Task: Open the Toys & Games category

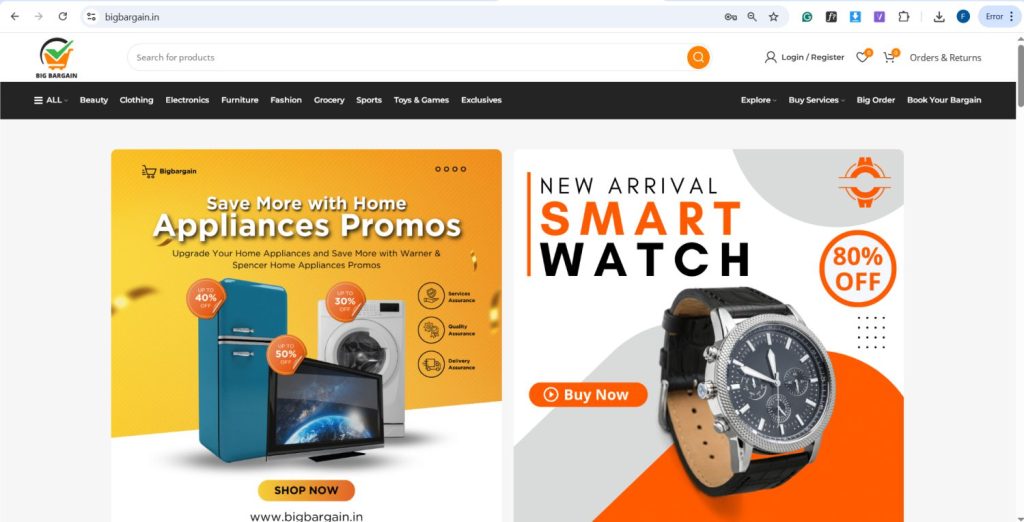Action: pos(421,100)
